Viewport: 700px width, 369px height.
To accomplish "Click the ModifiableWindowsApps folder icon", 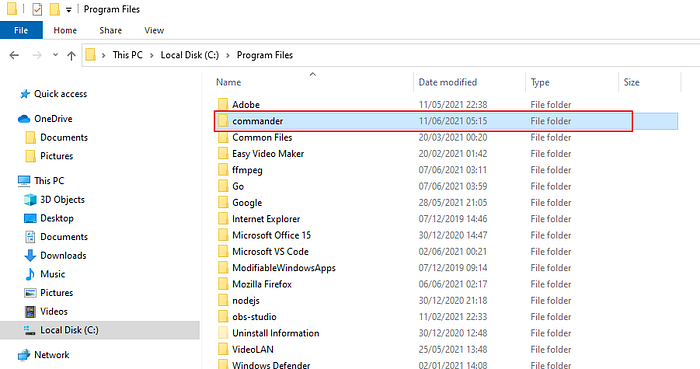I will 223,268.
